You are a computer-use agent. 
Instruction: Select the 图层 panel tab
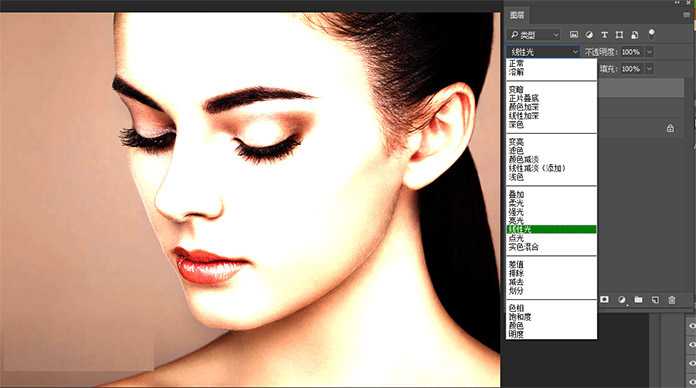[x=517, y=15]
